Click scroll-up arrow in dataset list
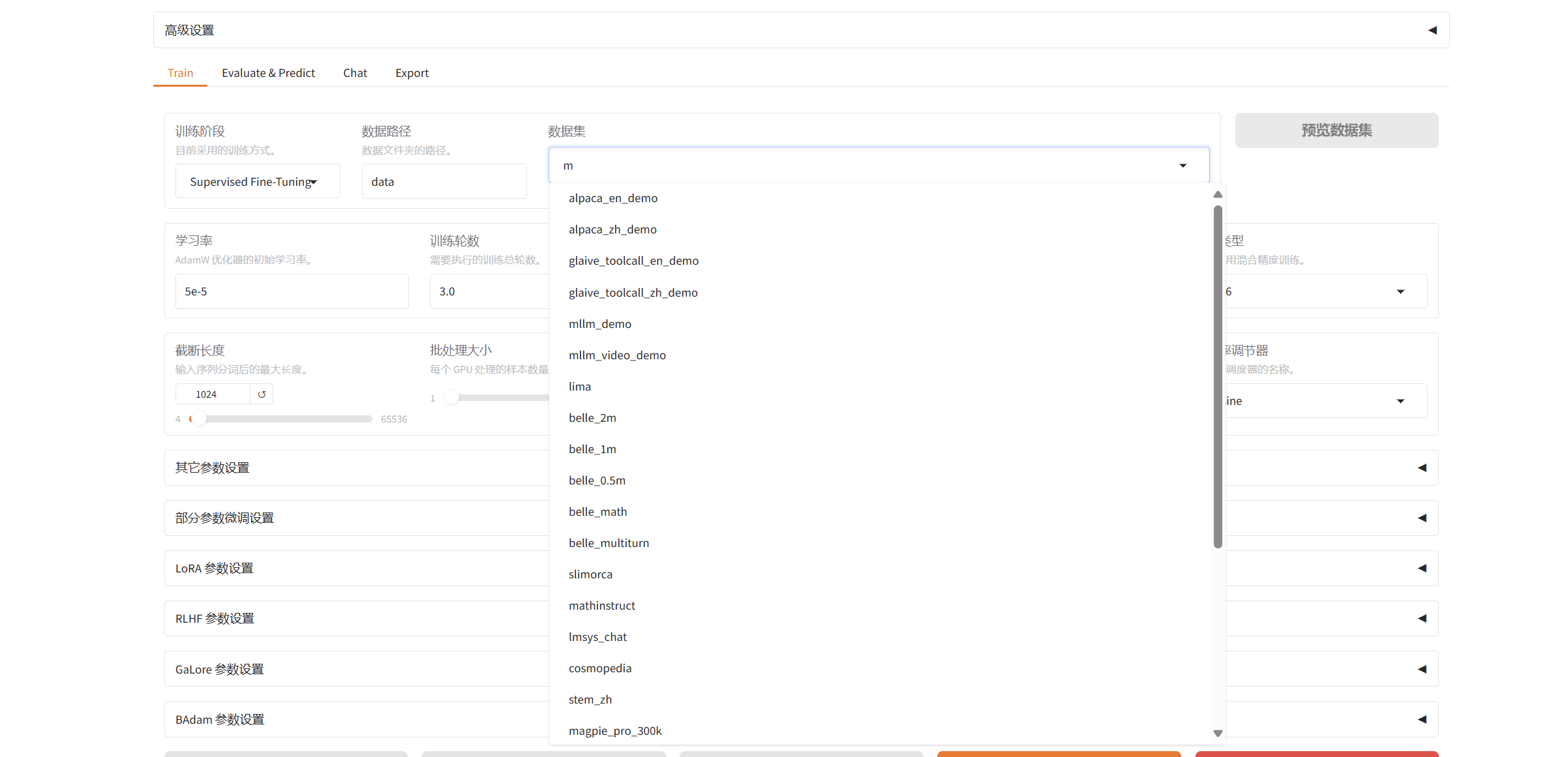The image size is (1568, 757). point(1217,194)
